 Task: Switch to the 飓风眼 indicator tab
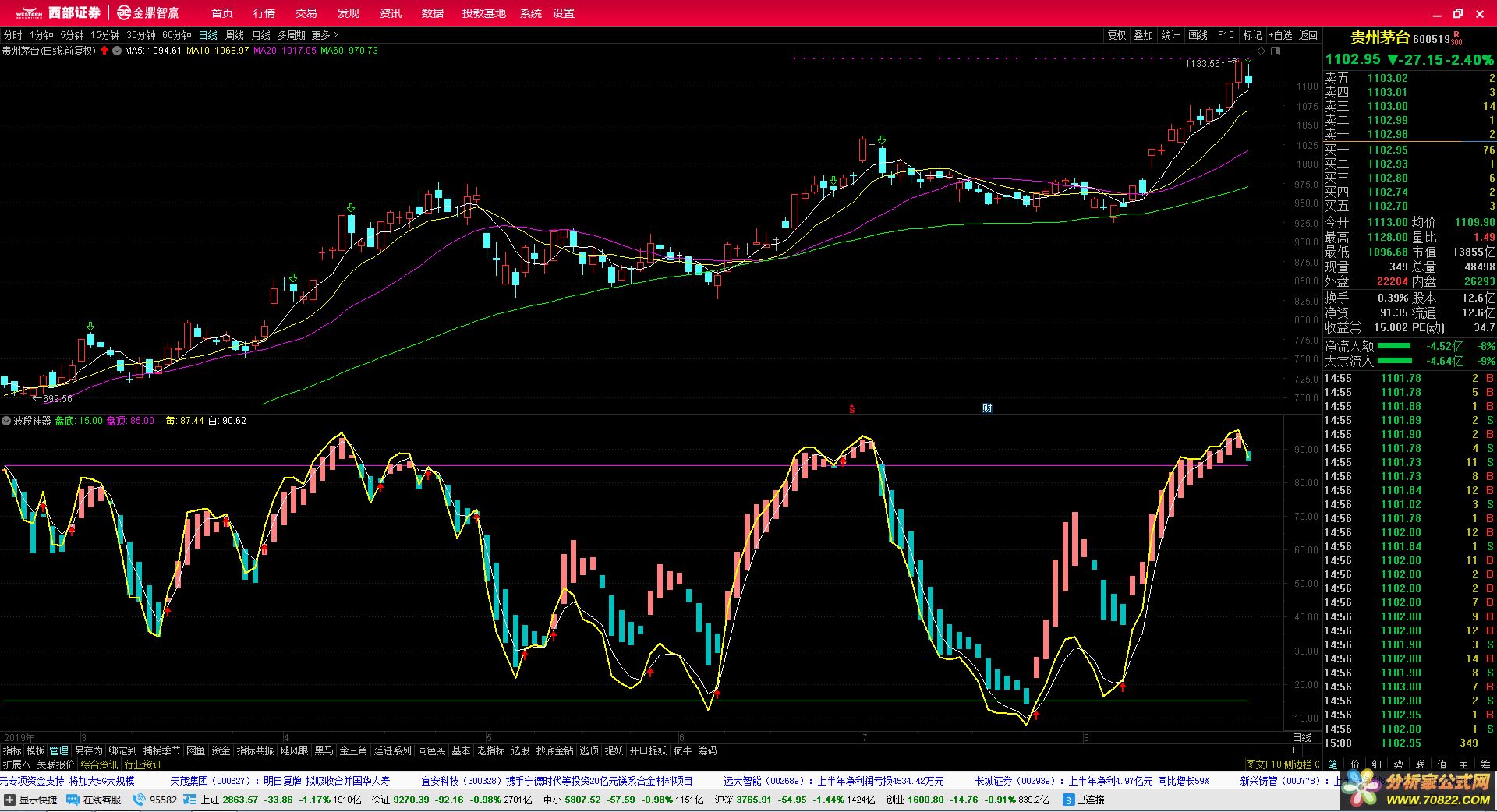294,750
